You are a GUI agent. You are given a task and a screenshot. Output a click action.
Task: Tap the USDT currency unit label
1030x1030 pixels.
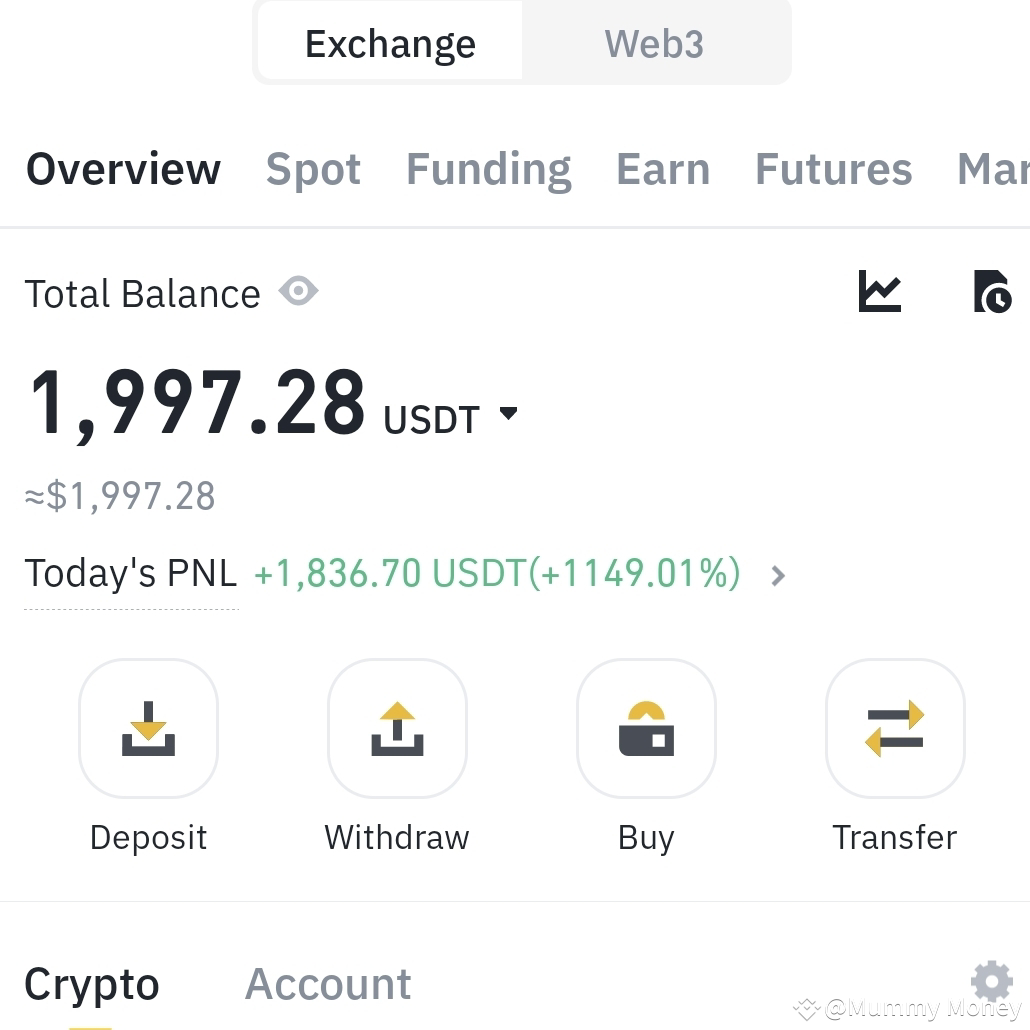tap(432, 420)
